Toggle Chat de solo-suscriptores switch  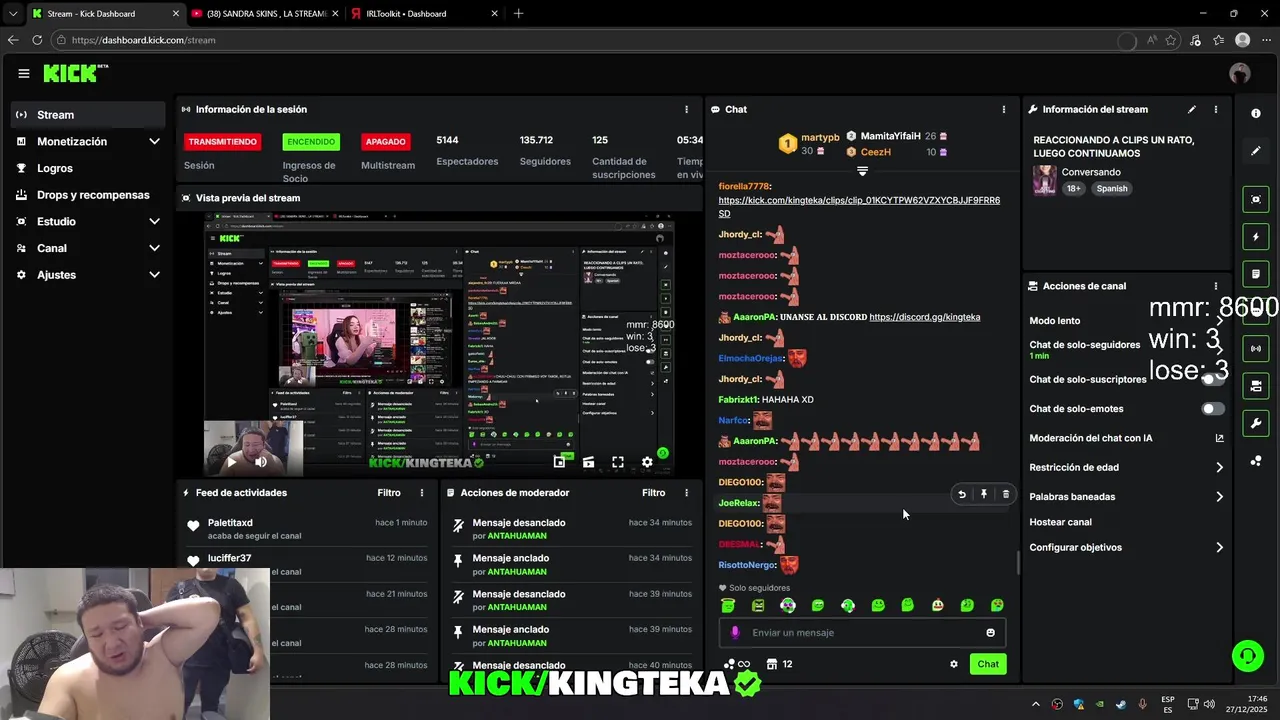[x=1213, y=380]
